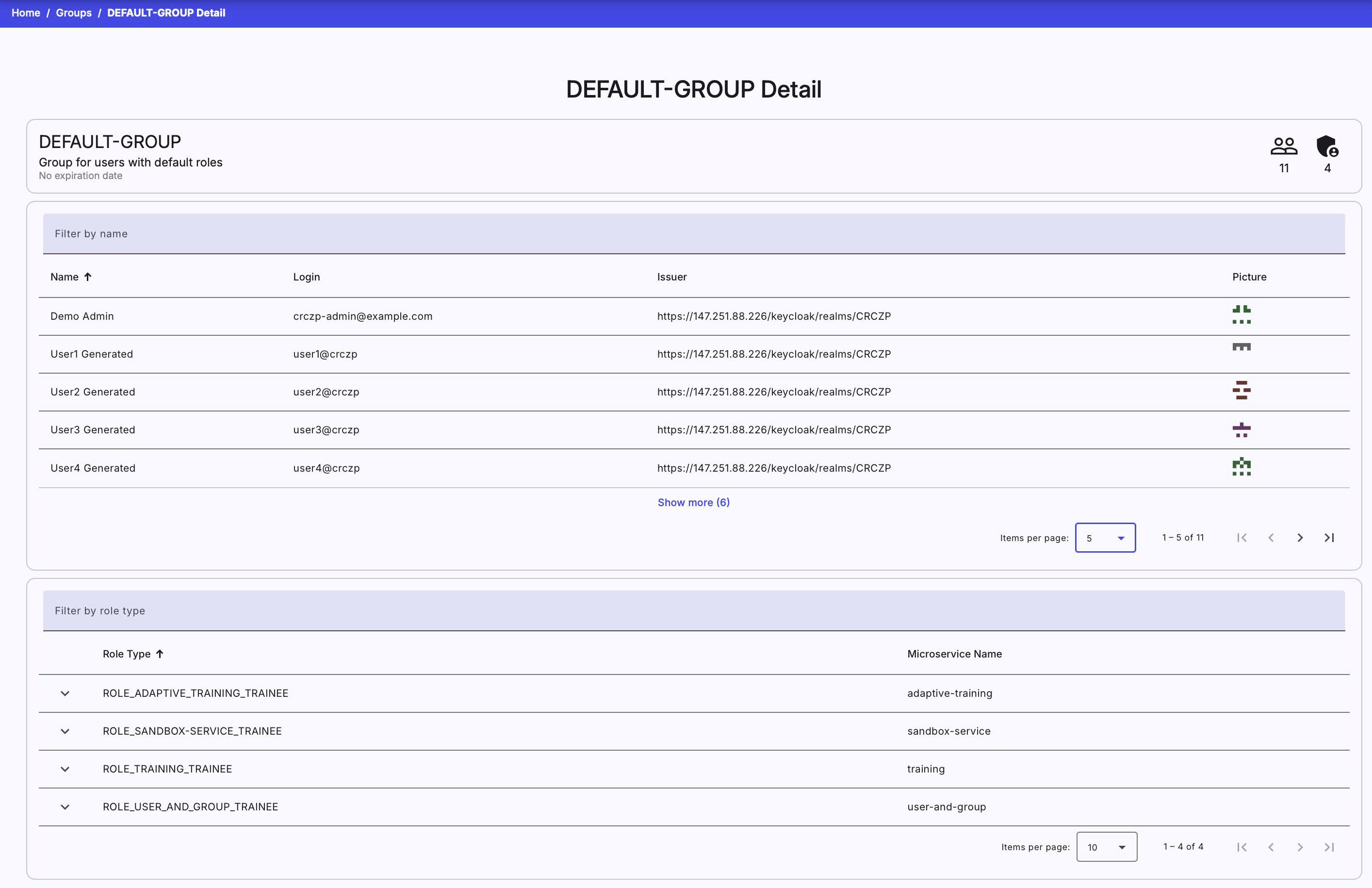Open the roles table items-per-page selector

(x=1106, y=847)
